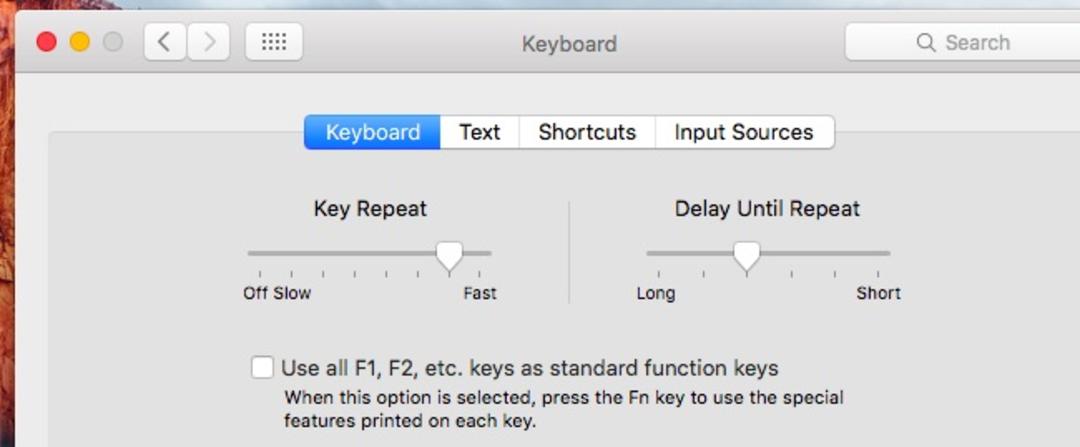Open the Shortcuts tab
The image size is (1080, 447).
click(x=587, y=132)
